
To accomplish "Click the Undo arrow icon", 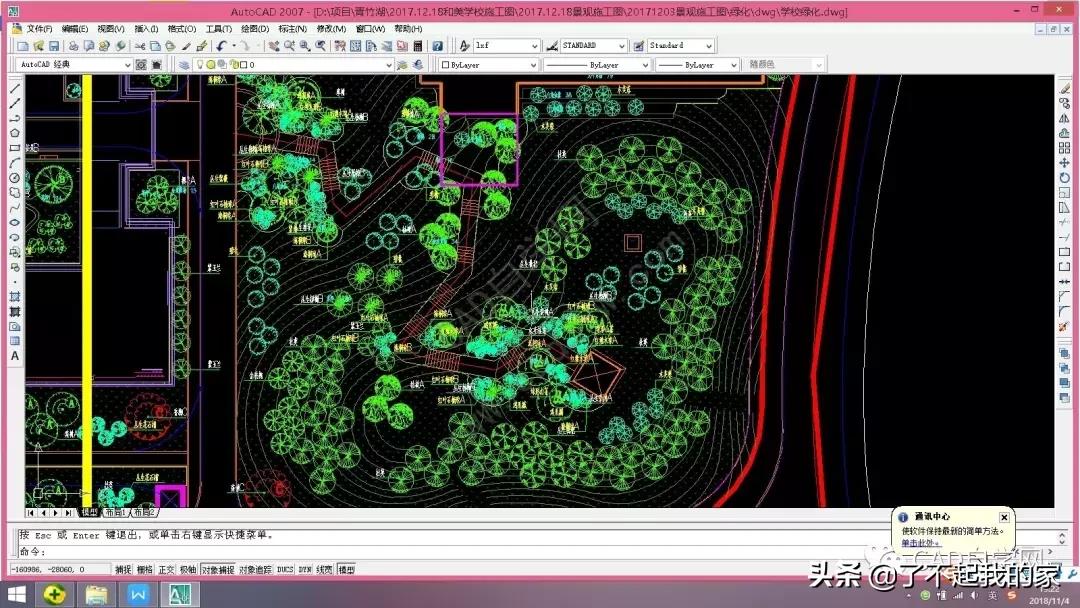I will (x=221, y=46).
